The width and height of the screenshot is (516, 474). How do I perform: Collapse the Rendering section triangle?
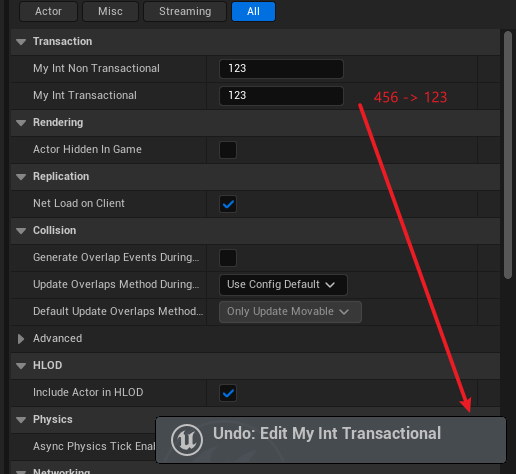click(x=21, y=123)
